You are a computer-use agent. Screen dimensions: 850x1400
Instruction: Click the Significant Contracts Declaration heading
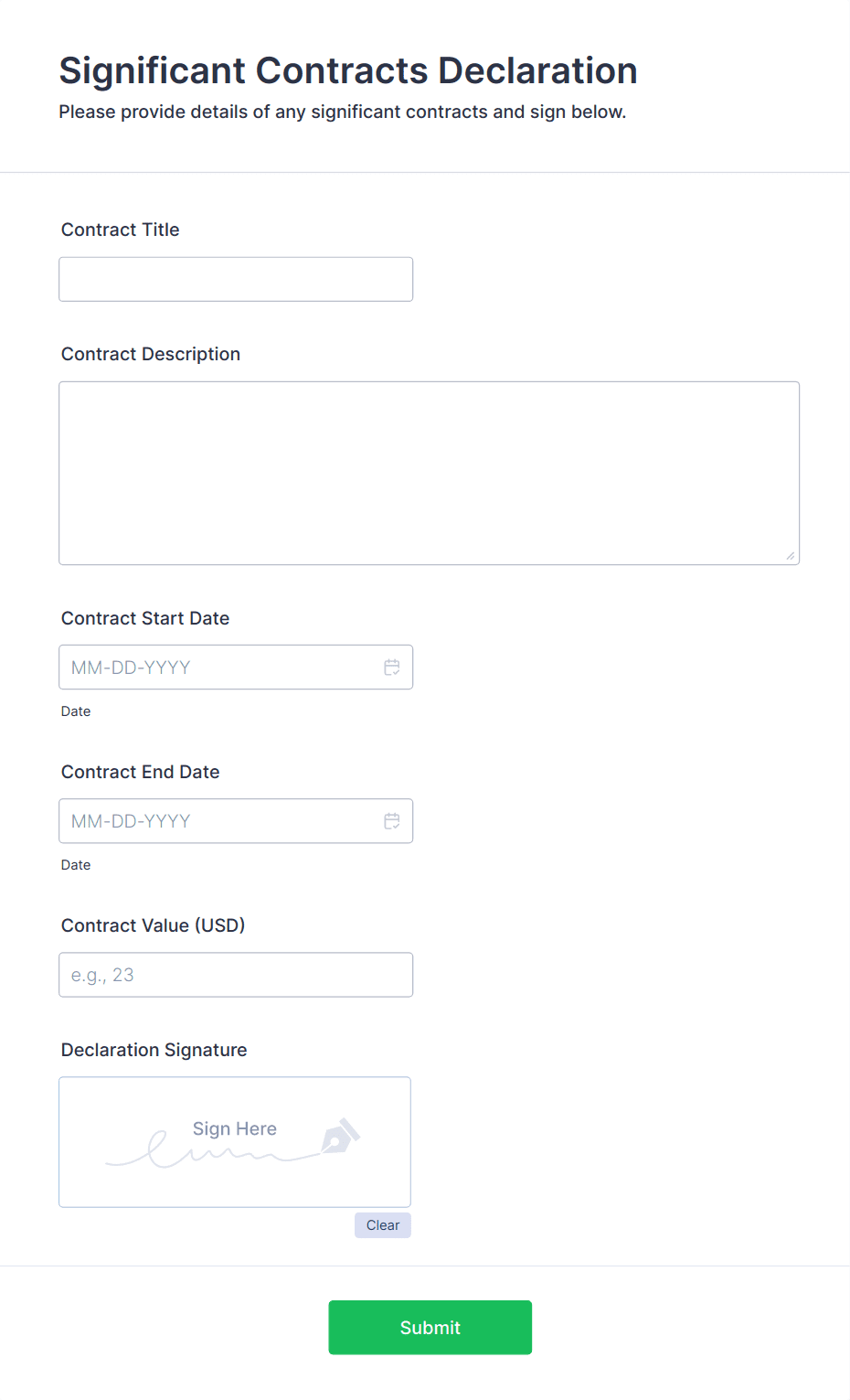tap(348, 70)
